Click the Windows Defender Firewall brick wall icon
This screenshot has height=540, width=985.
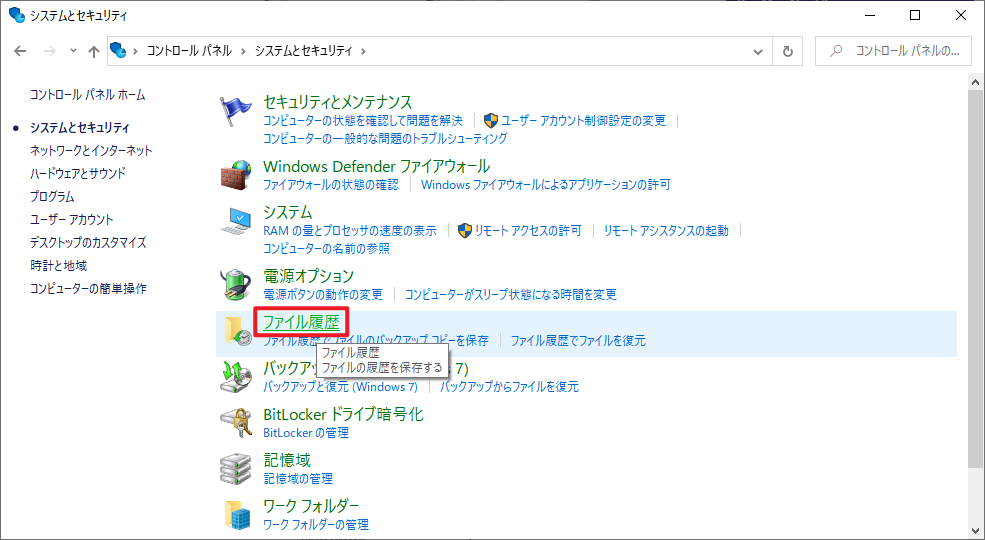236,175
